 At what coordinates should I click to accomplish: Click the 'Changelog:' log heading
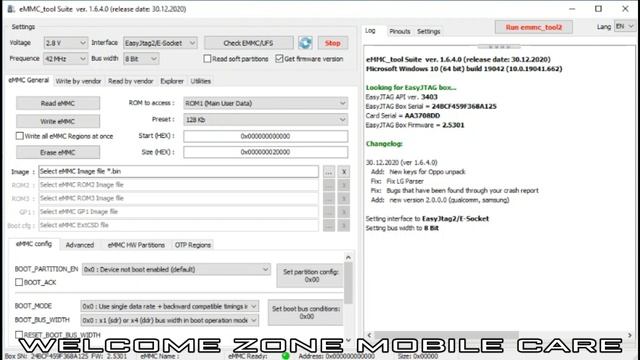point(384,144)
